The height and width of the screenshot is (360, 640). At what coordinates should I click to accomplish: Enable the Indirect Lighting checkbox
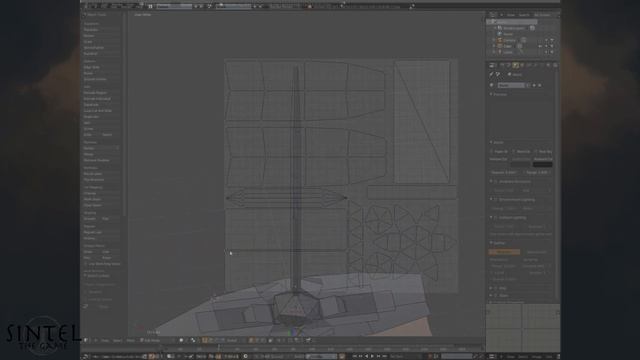click(x=496, y=218)
